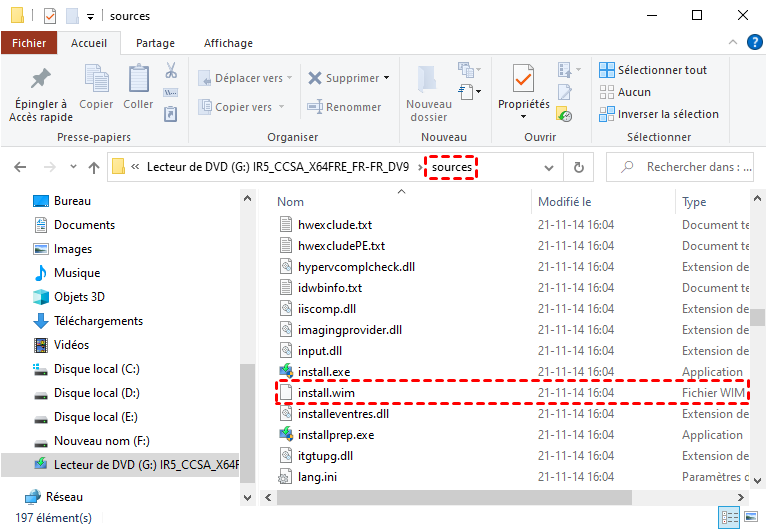Sort by the Type column header

694,202
